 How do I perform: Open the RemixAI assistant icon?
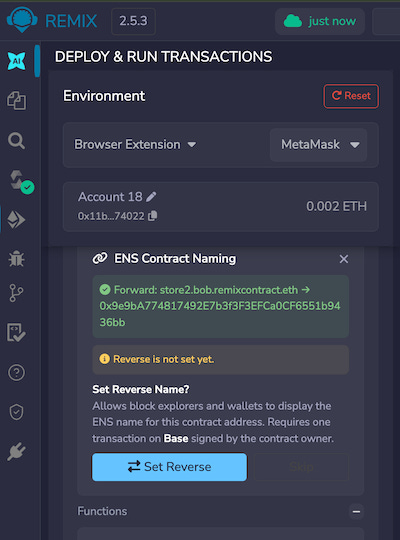(17, 61)
